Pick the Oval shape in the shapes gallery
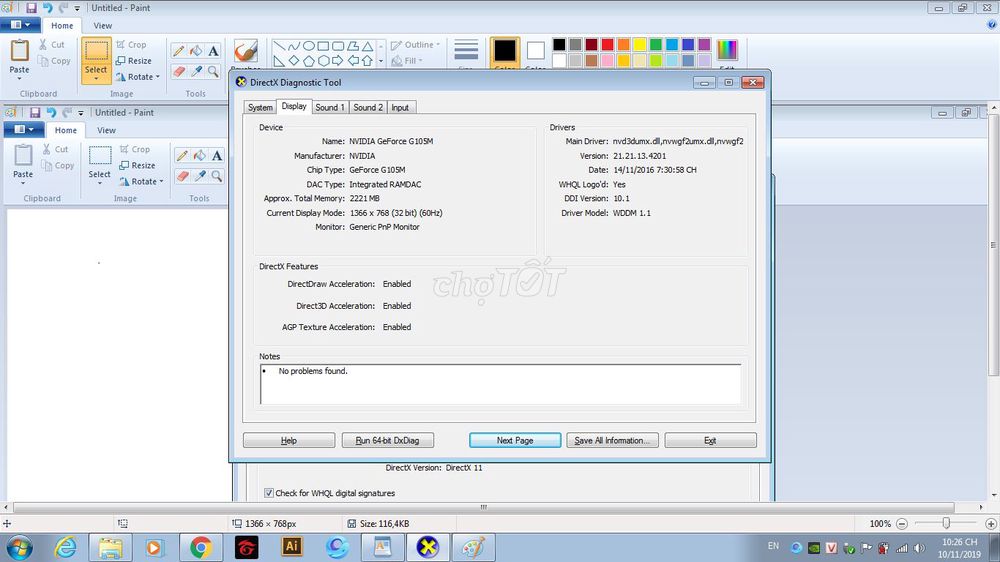This screenshot has height=562, width=1000. [309, 46]
